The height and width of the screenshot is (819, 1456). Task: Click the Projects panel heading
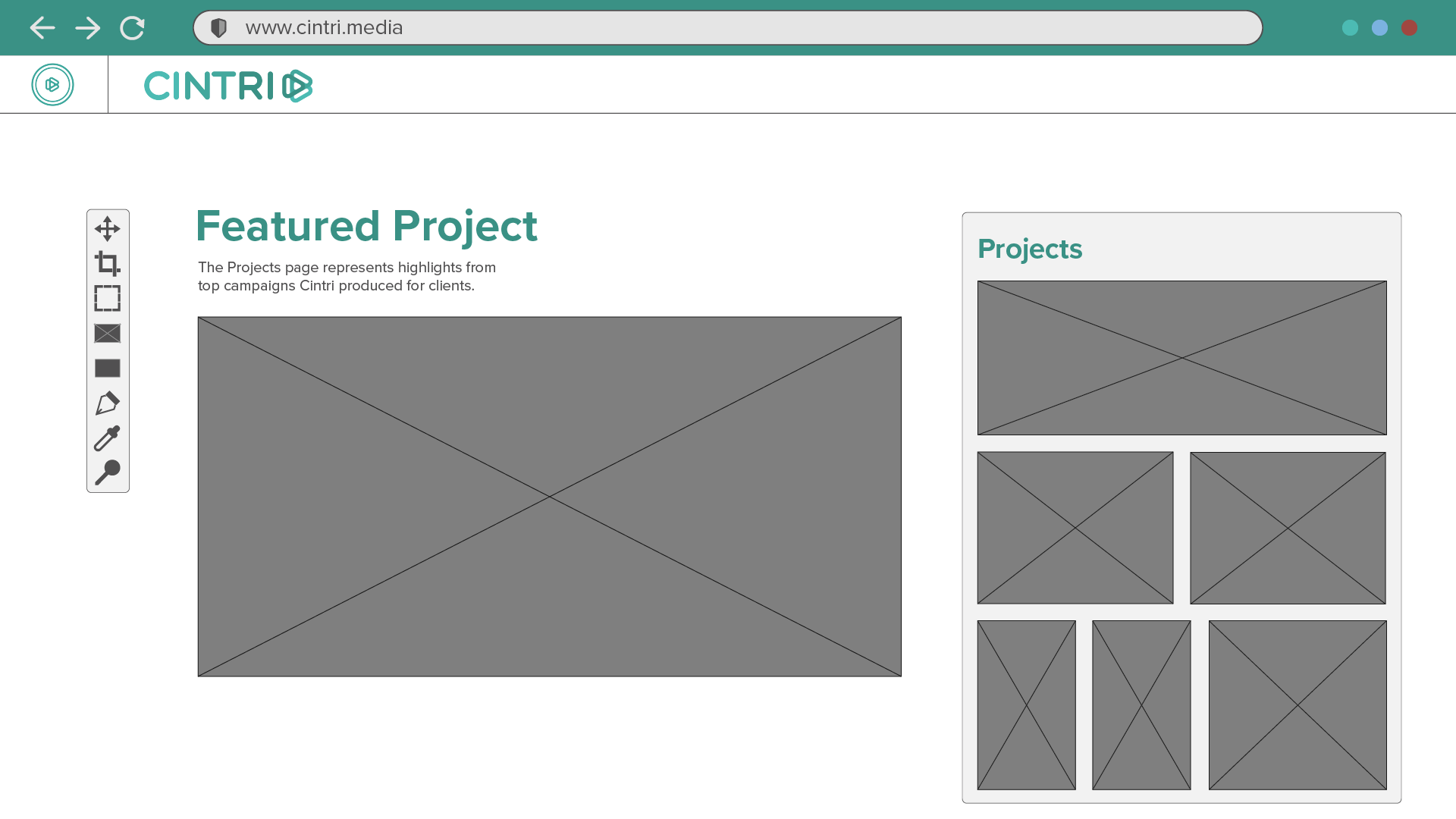pyautogui.click(x=1029, y=249)
